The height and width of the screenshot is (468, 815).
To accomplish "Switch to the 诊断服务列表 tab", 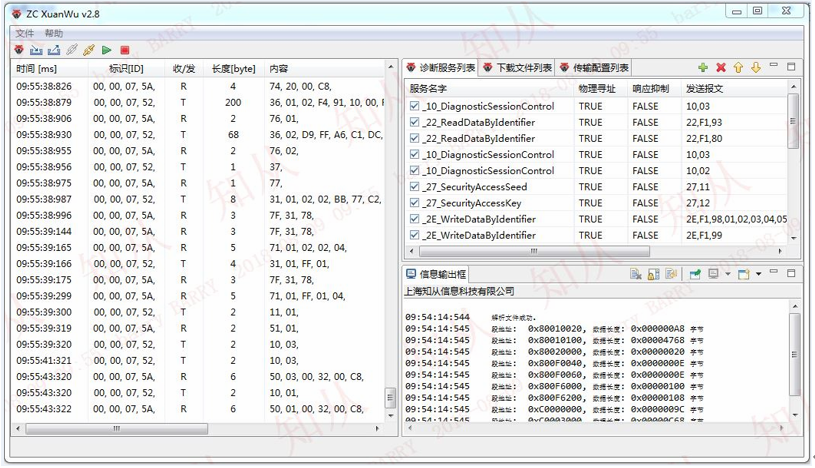I will [441, 68].
